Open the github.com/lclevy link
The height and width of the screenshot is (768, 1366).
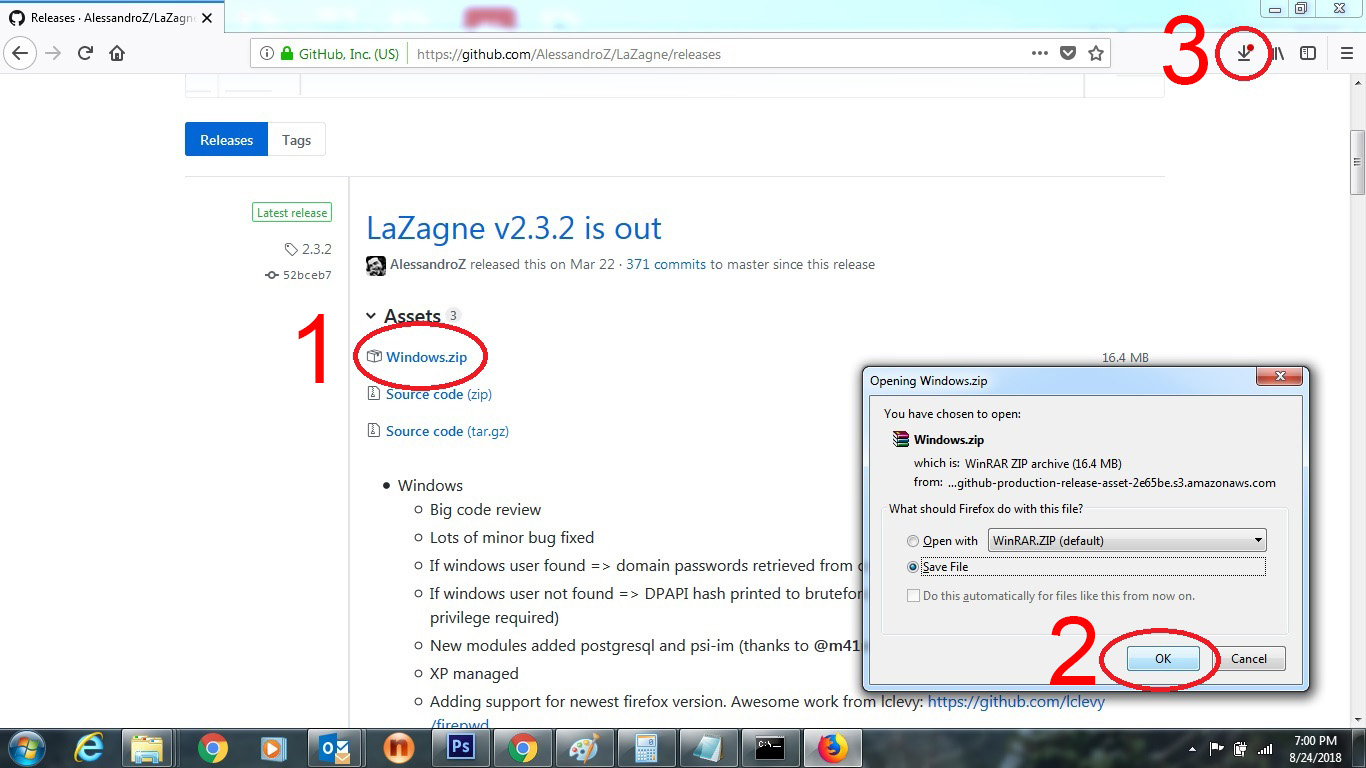pos(1016,702)
